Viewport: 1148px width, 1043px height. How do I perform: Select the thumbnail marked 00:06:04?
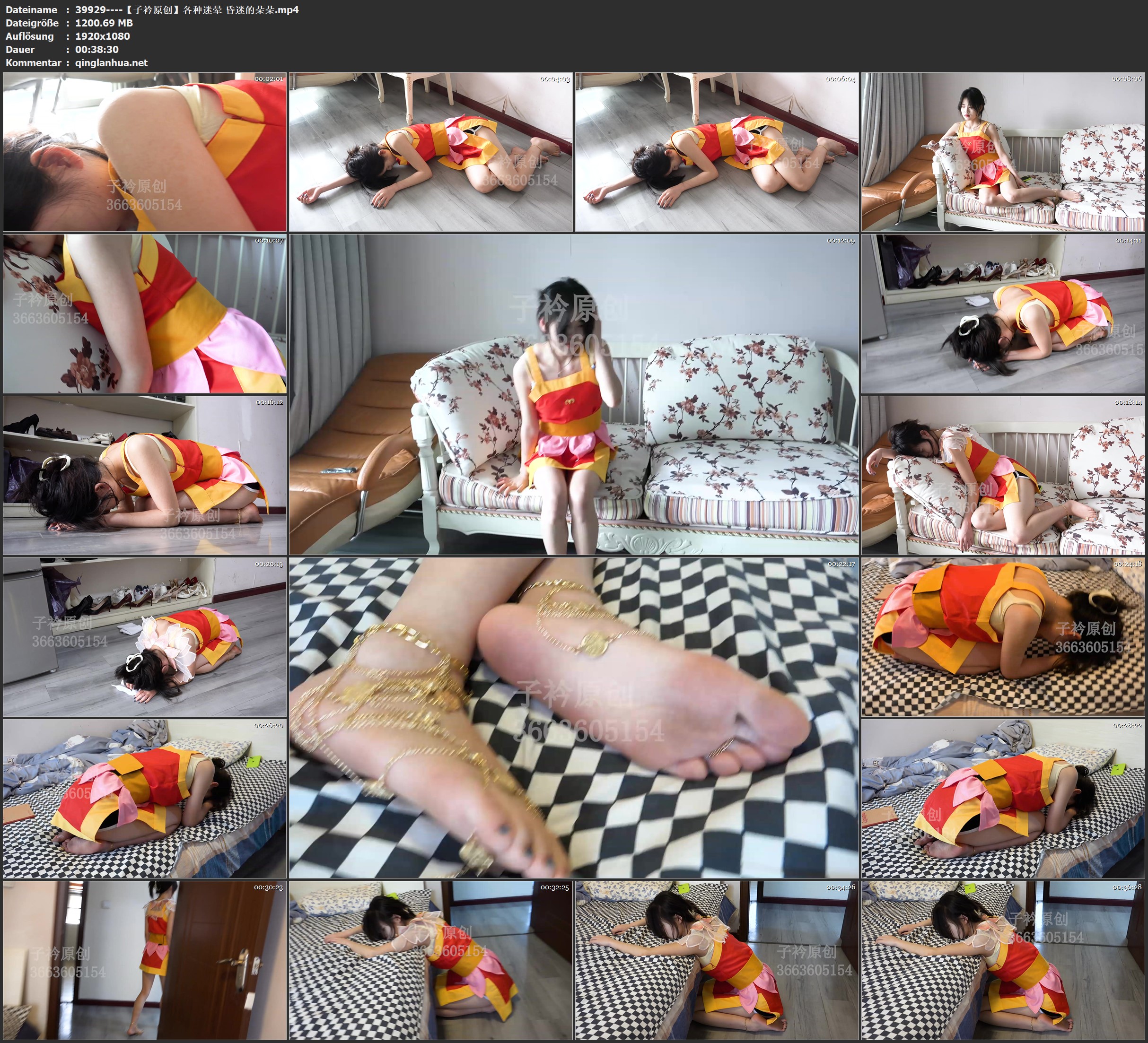[x=716, y=151]
